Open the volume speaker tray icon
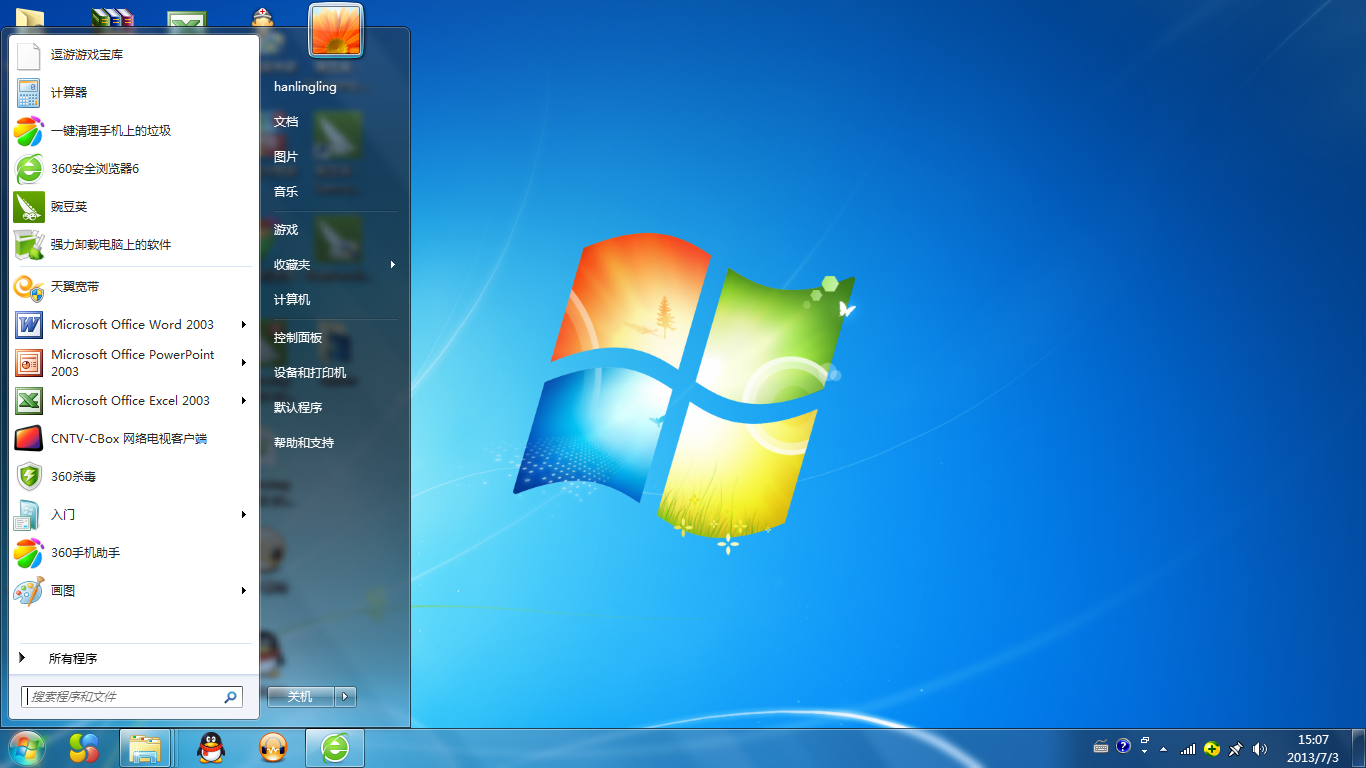Screen dimensions: 1366x768 tap(1260, 749)
